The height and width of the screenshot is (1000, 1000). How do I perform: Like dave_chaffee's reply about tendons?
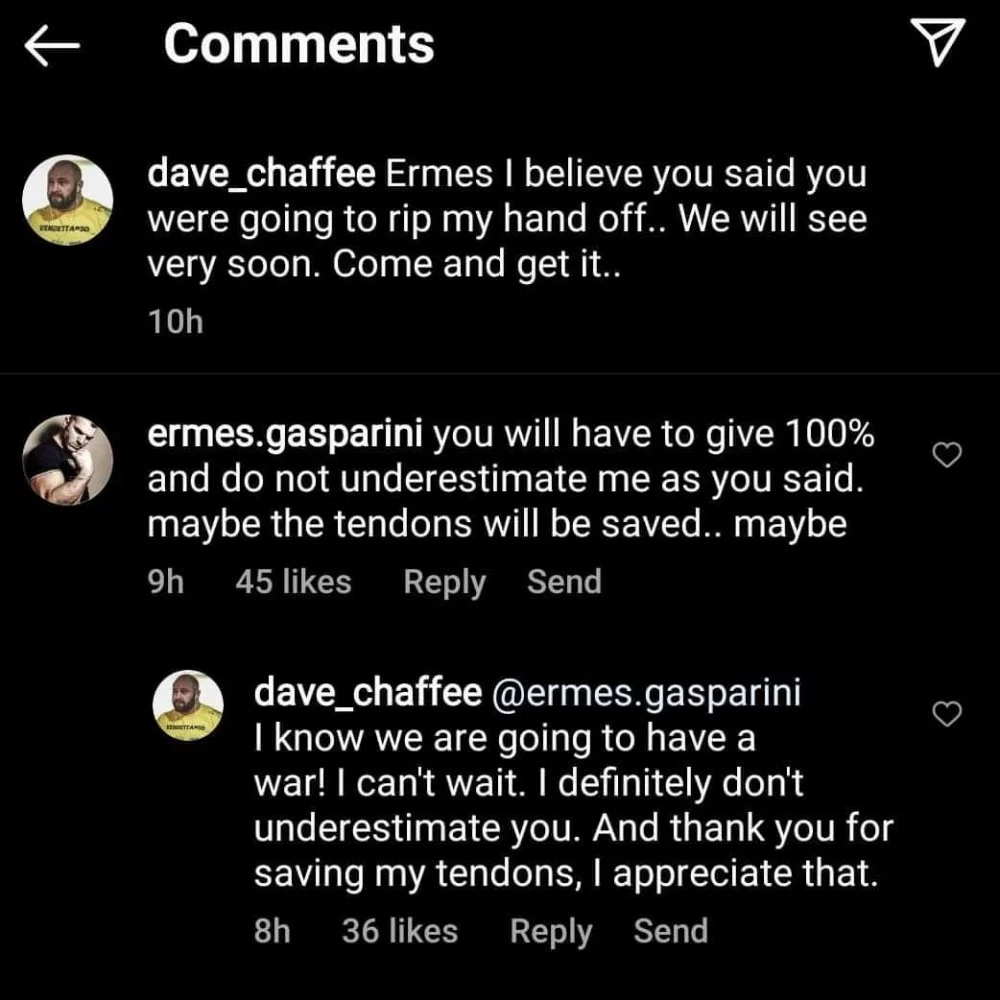946,713
